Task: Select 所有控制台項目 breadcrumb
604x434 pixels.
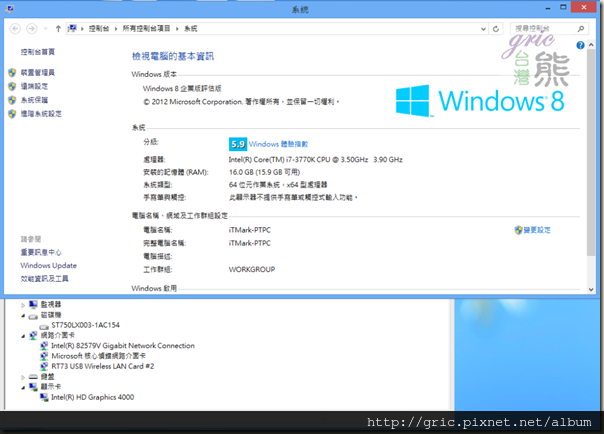Action: (x=146, y=28)
